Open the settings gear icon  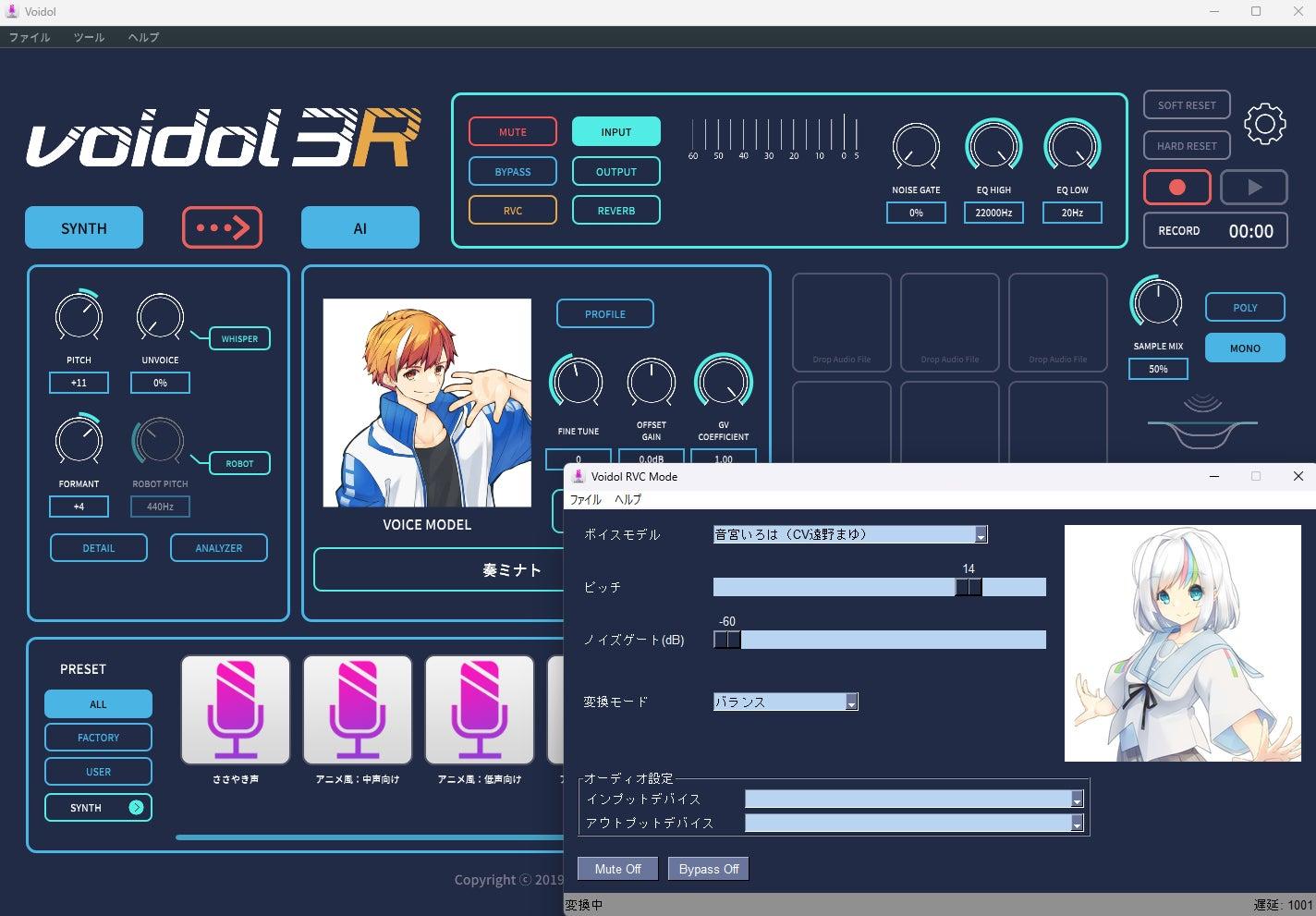coord(1264,124)
